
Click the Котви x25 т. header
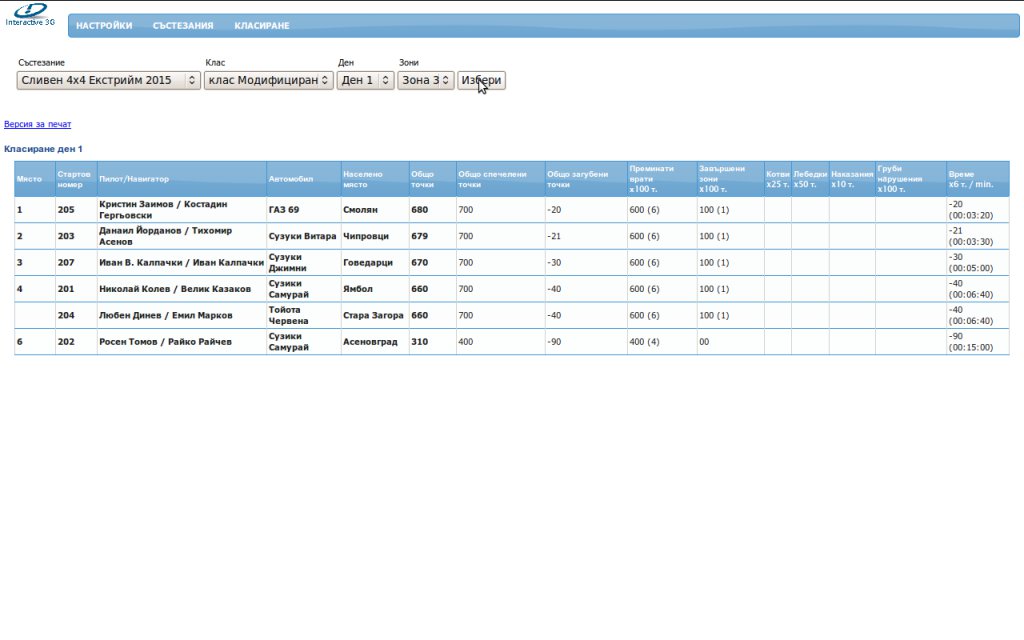(778, 179)
